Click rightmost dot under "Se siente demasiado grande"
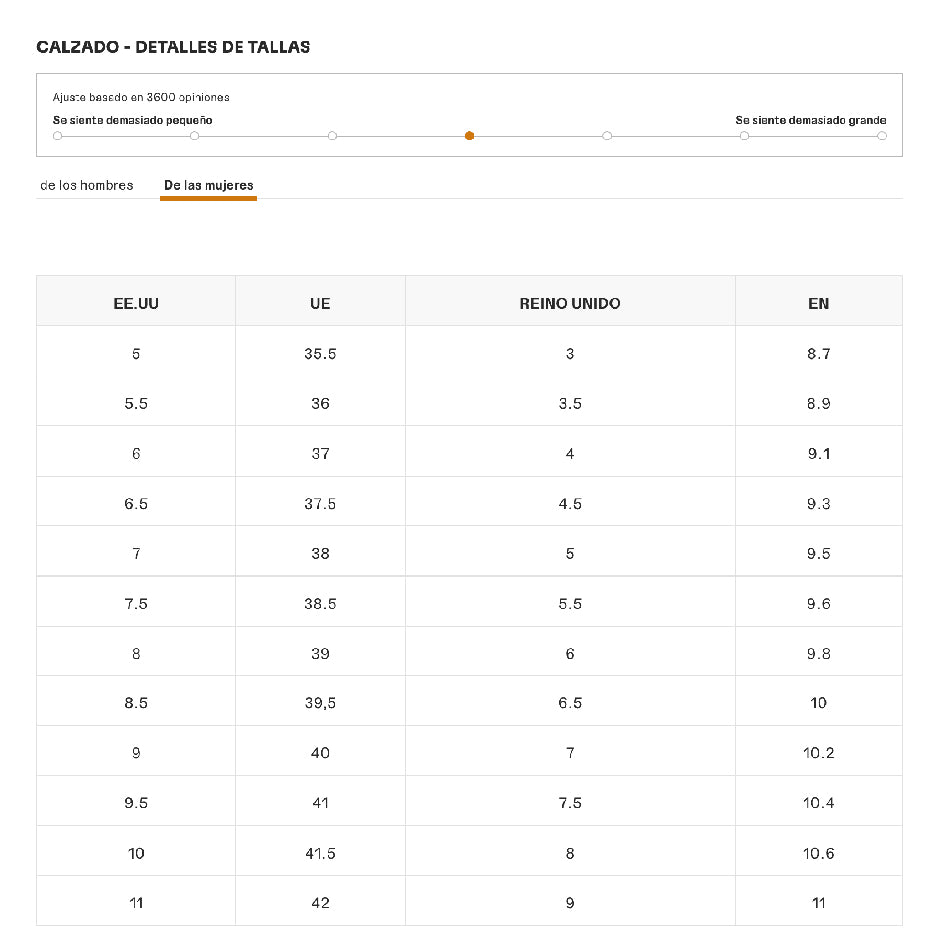939x950 pixels. pos(882,136)
